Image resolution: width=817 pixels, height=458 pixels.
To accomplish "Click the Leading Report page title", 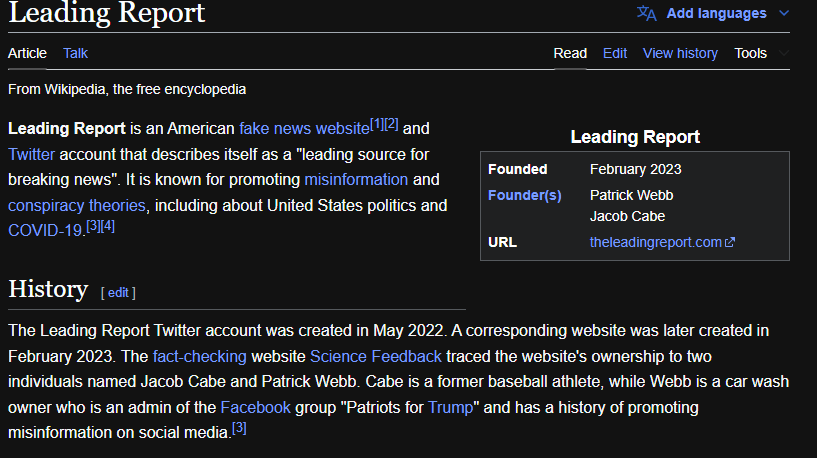I will (107, 13).
